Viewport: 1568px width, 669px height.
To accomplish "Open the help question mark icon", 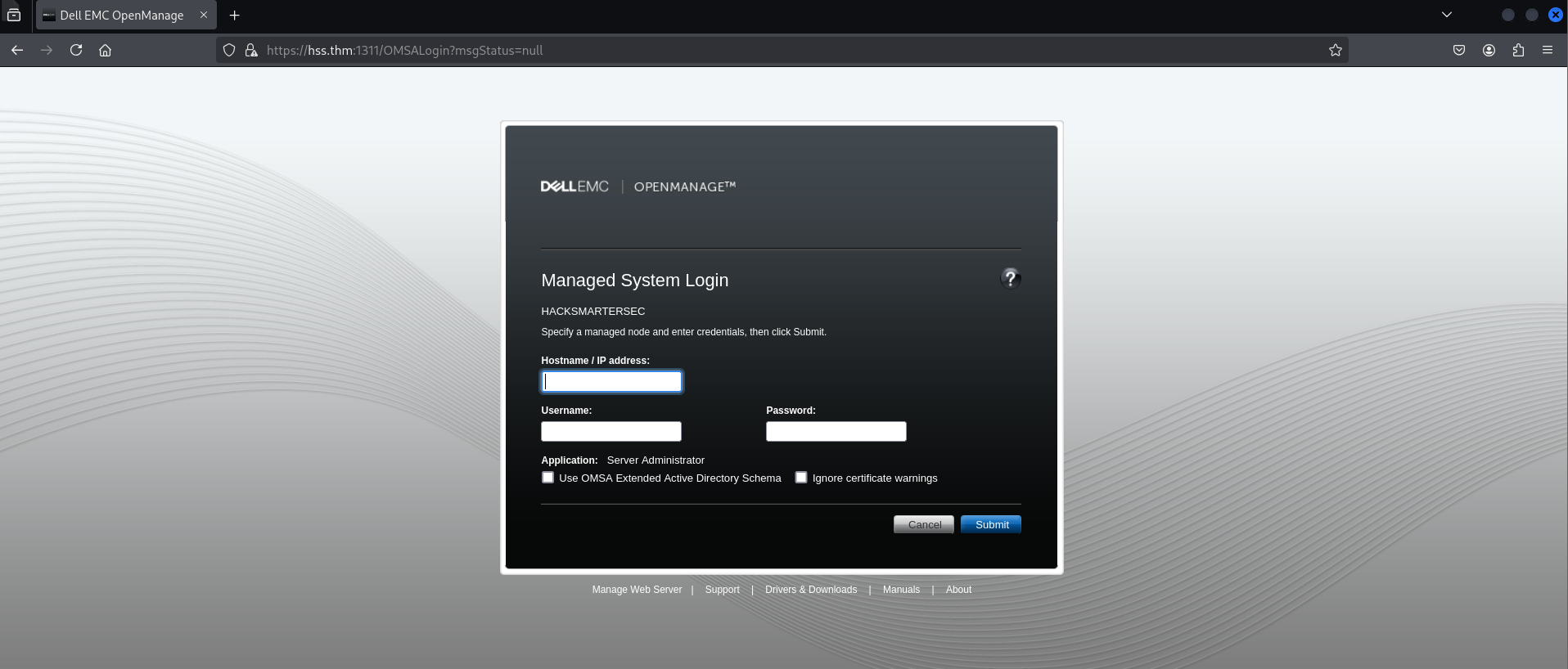I will point(1010,279).
